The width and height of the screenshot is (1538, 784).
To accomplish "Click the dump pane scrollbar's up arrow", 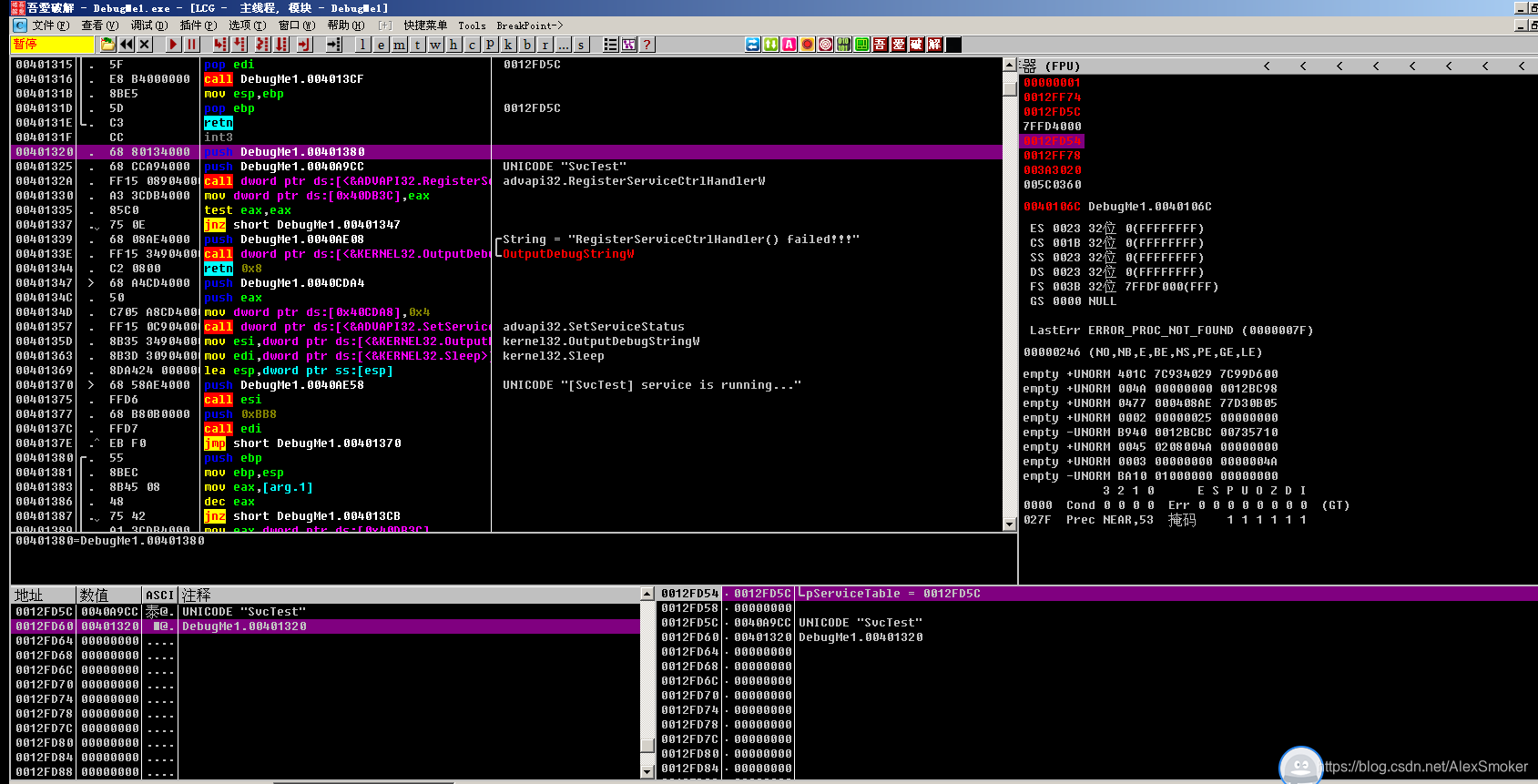I will coord(647,594).
